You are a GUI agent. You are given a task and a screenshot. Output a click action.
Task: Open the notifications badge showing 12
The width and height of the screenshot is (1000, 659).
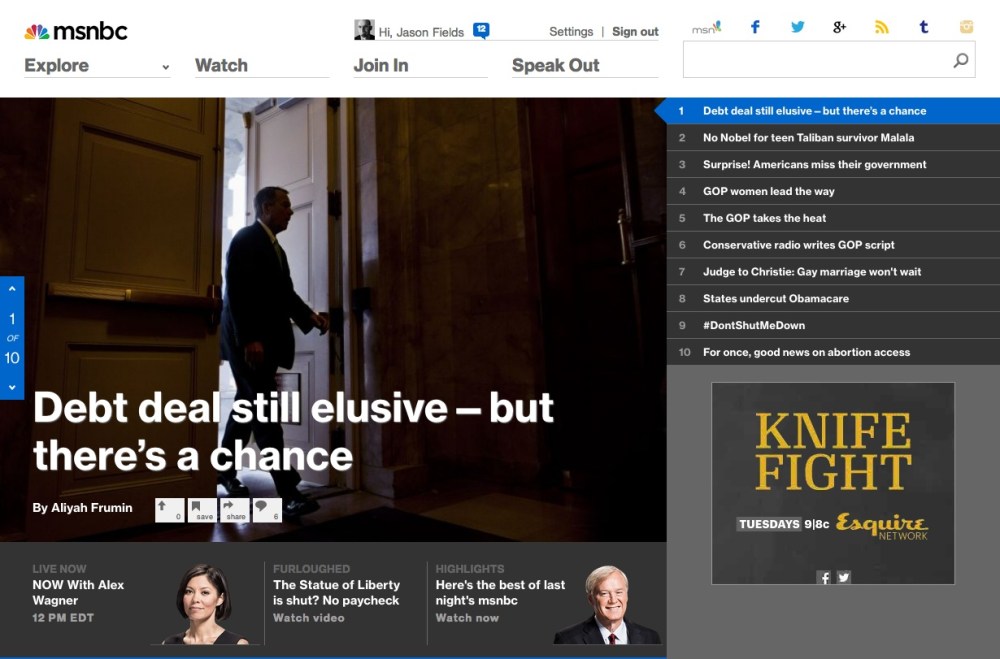click(481, 31)
